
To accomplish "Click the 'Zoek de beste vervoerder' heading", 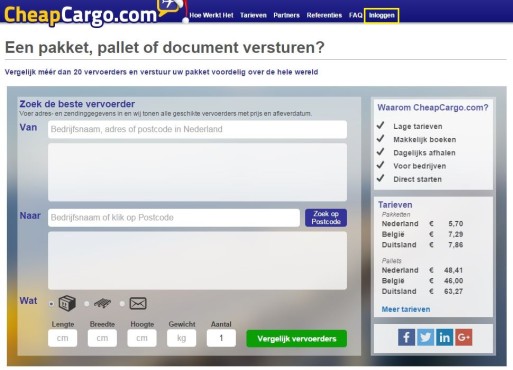I will [77, 104].
